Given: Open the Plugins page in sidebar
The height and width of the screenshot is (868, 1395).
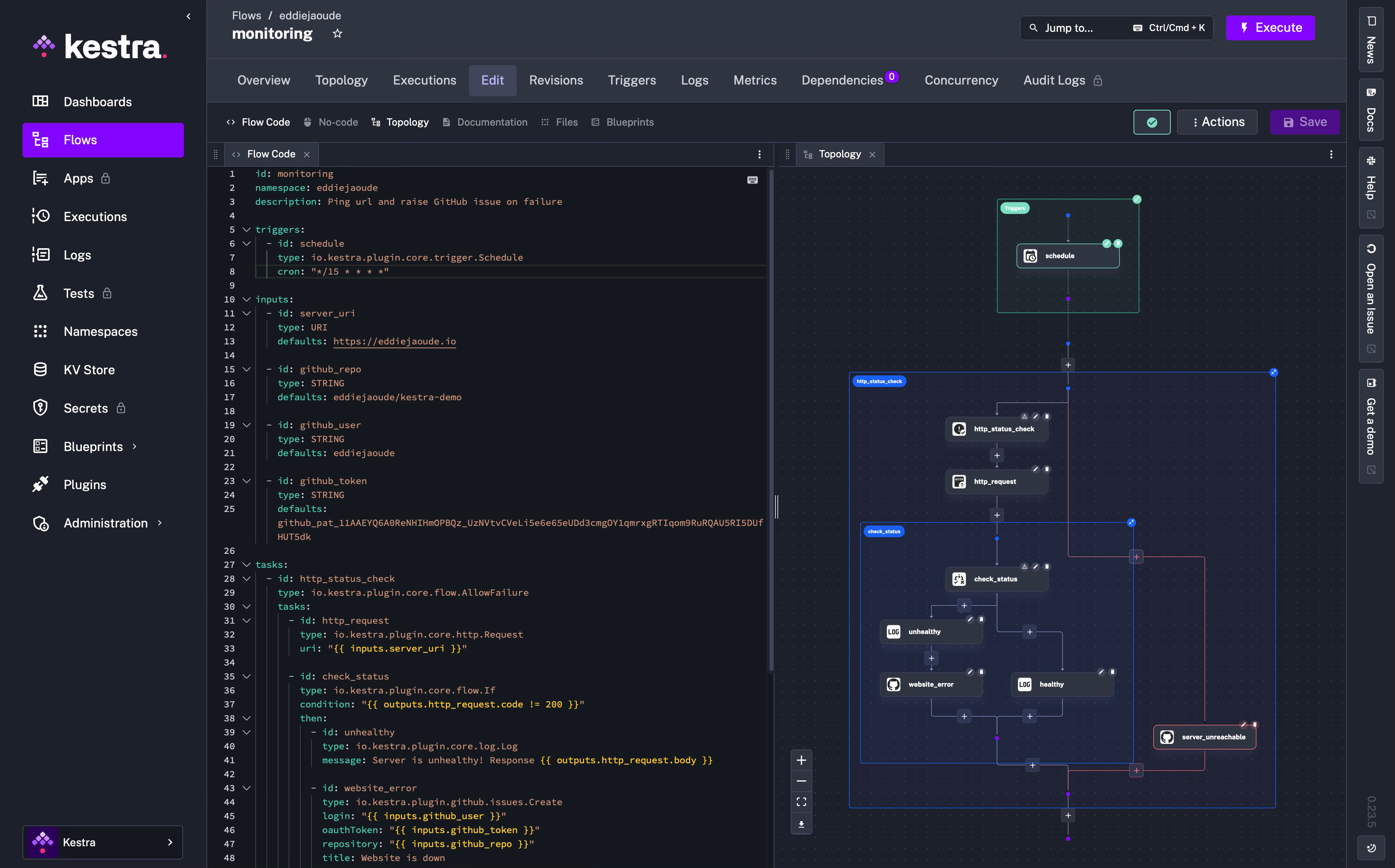Looking at the screenshot, I should click(85, 484).
